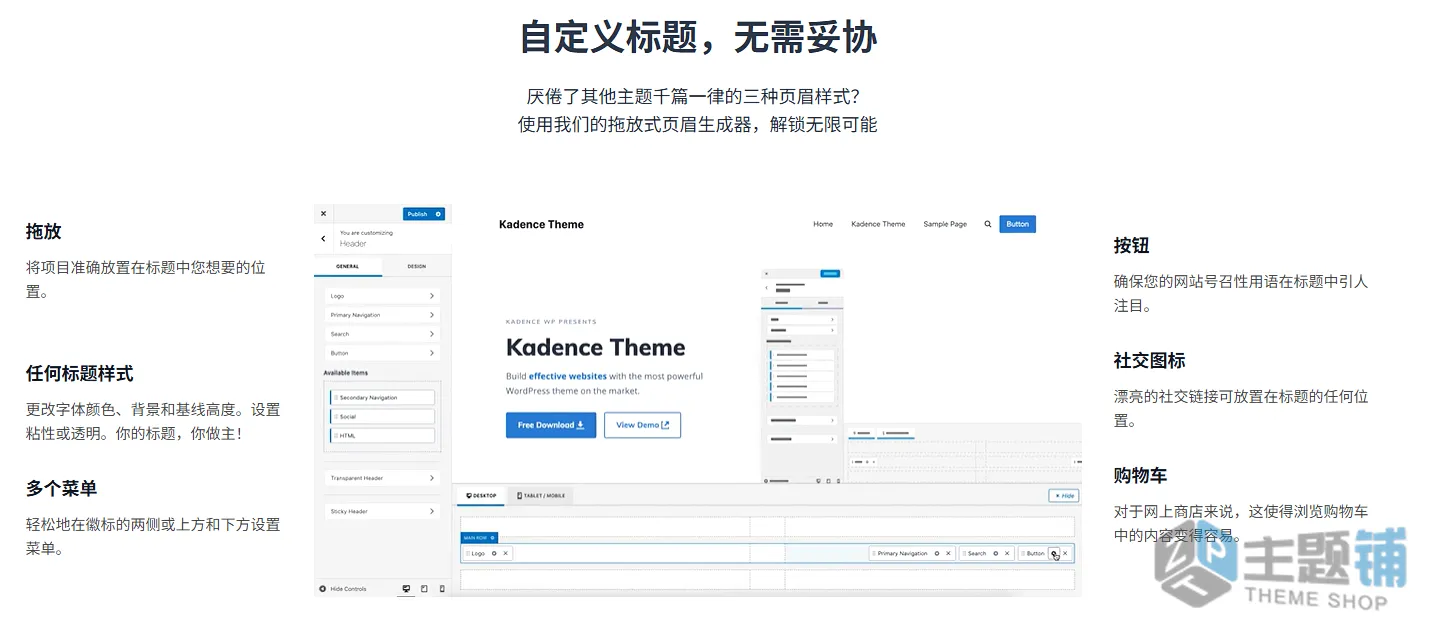Click the blue header Button
This screenshot has height=638, width=1433.
(x=1018, y=224)
